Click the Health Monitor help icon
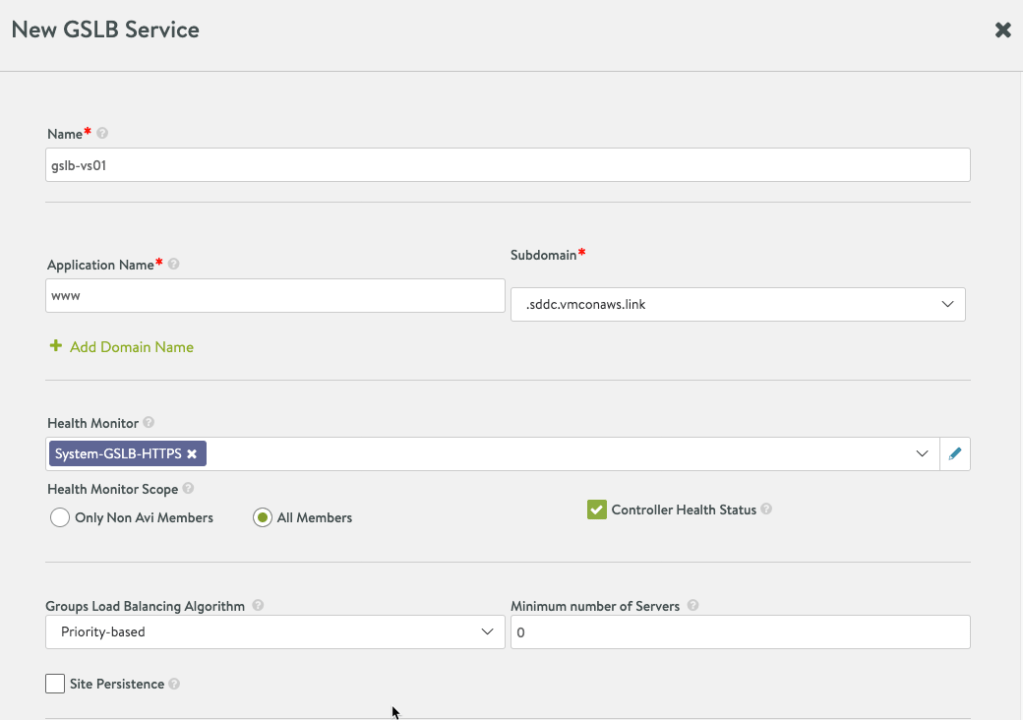Screen dimensions: 1023x720 [149, 424]
